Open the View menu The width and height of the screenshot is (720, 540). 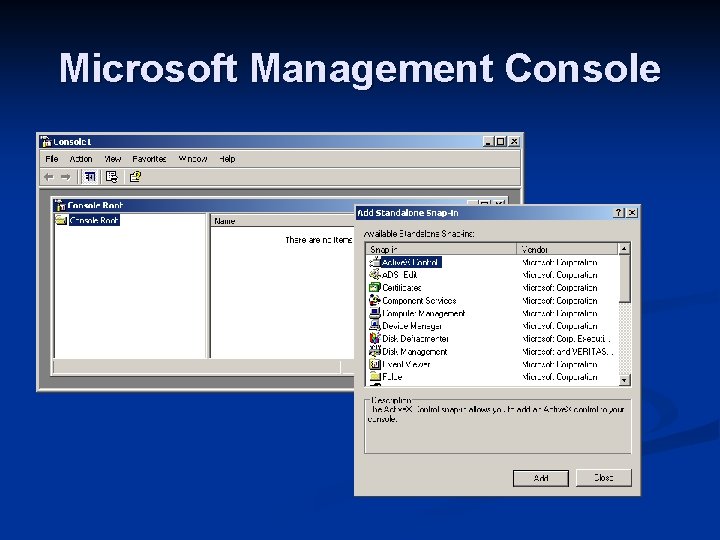112,159
